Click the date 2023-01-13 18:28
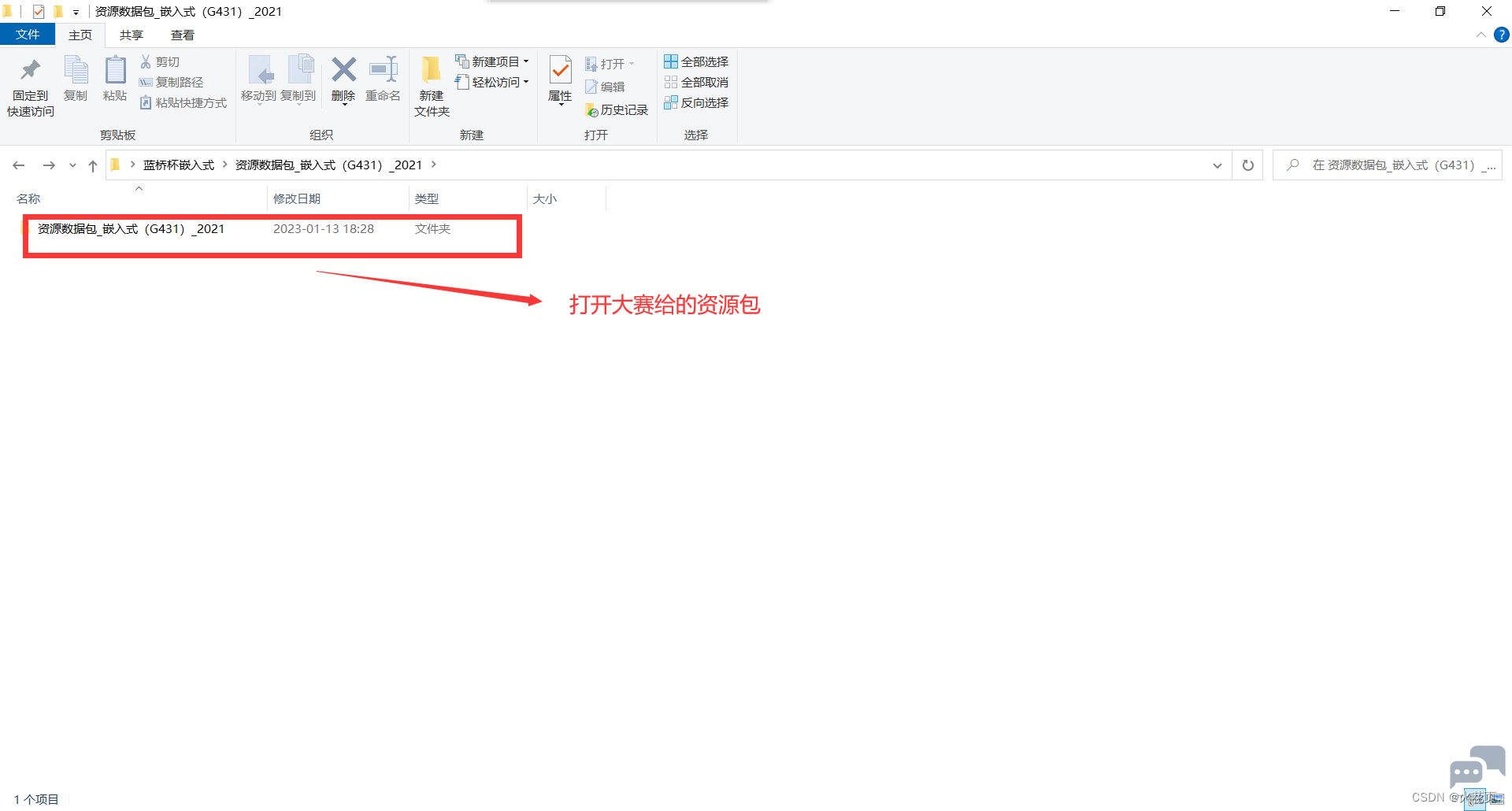Image resolution: width=1512 pixels, height=811 pixels. 324,228
